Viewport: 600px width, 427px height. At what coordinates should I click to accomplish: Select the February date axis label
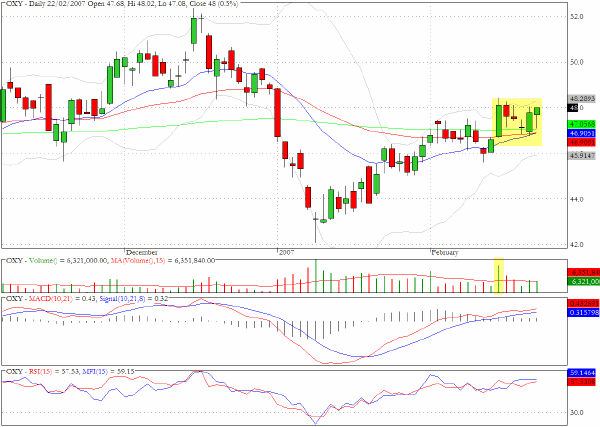445,253
